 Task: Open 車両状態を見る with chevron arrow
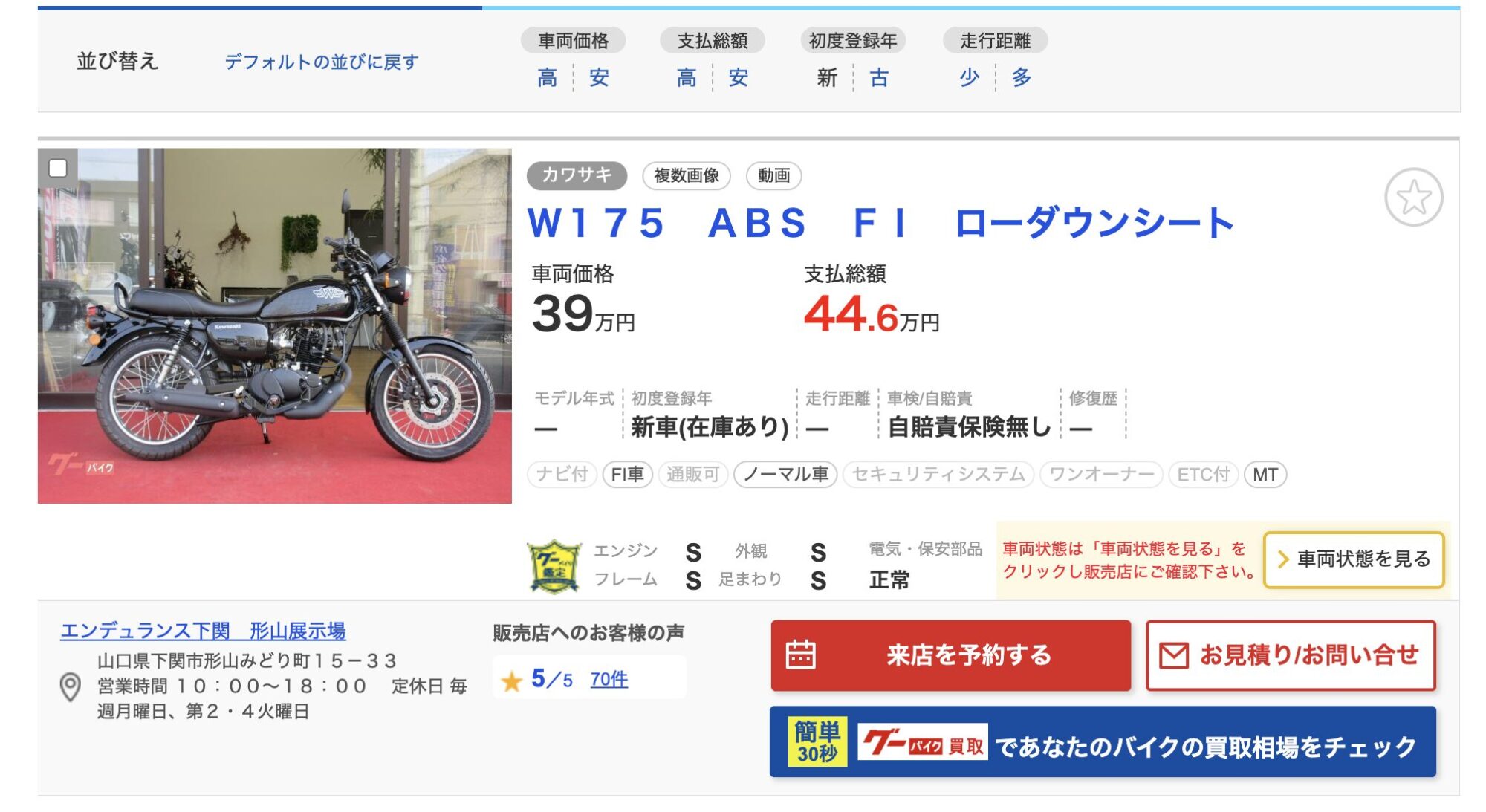(1354, 559)
